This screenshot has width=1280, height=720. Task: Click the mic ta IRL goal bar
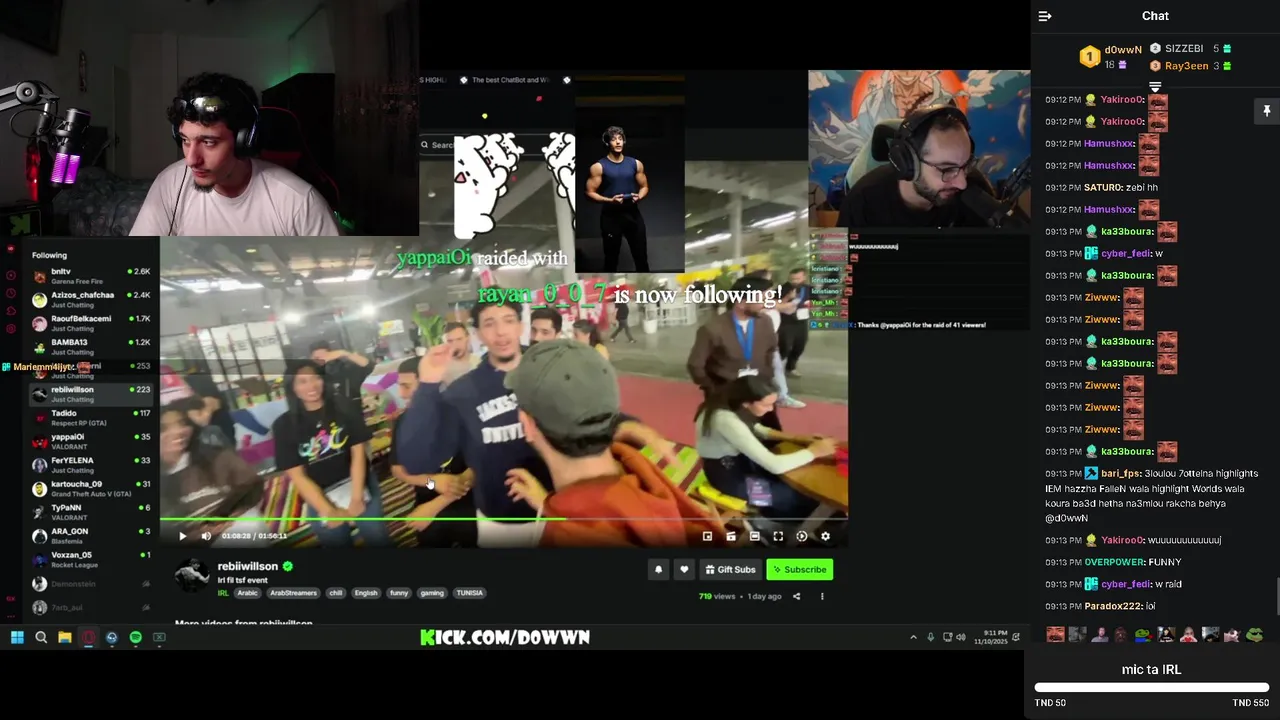[1152, 688]
